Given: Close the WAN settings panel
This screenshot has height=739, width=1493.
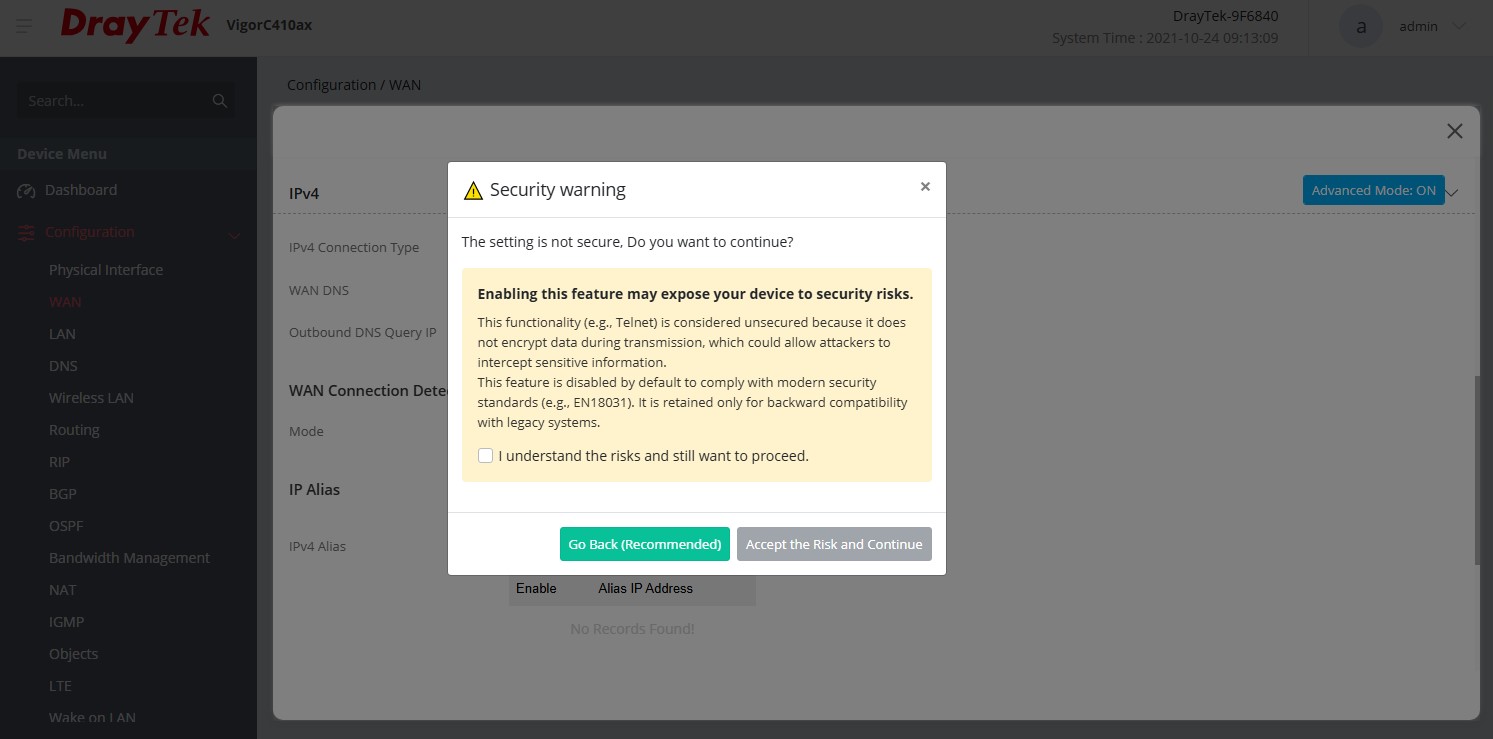Looking at the screenshot, I should (1455, 131).
